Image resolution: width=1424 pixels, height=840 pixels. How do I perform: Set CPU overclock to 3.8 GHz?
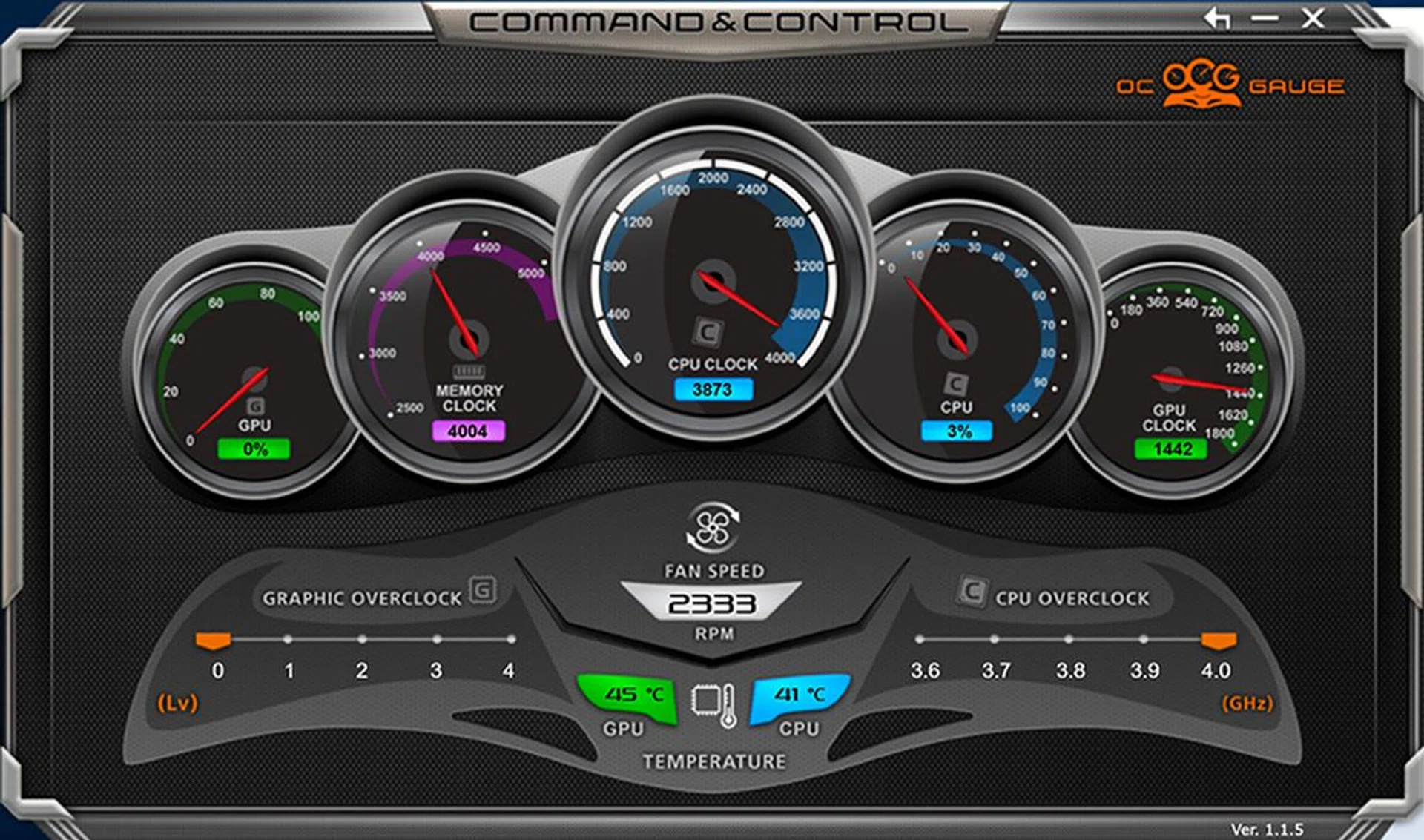1069,638
